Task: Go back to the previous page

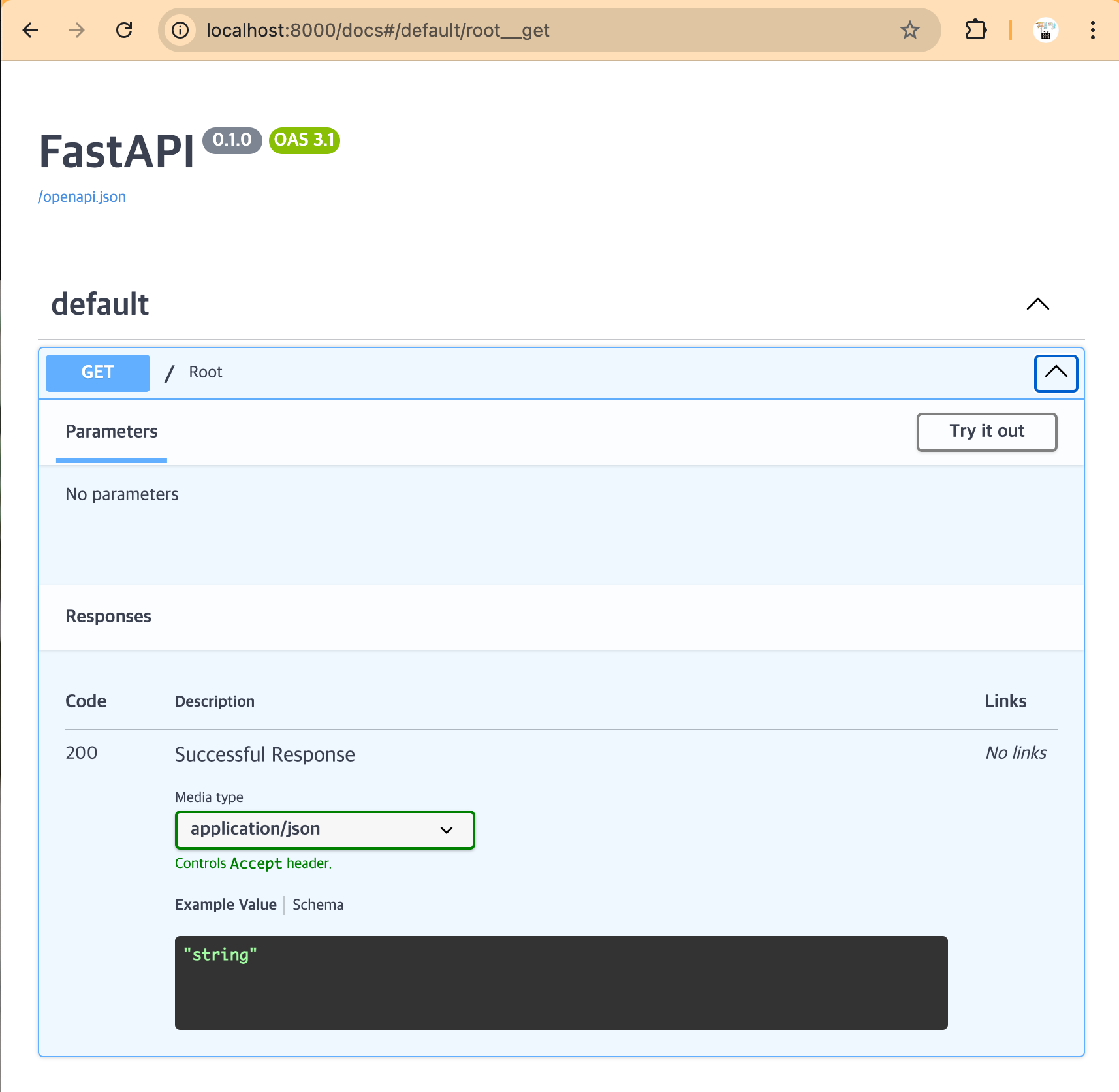Action: coord(30,30)
